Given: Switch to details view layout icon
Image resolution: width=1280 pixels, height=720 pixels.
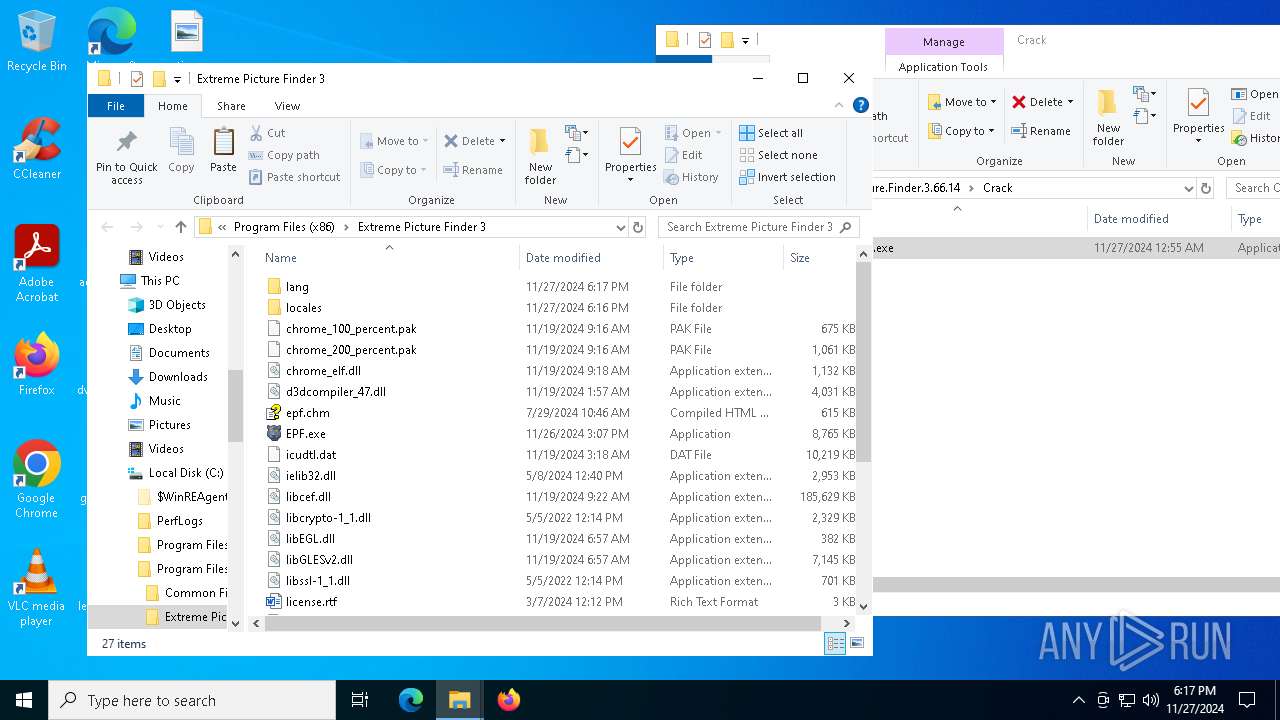Looking at the screenshot, I should click(835, 644).
